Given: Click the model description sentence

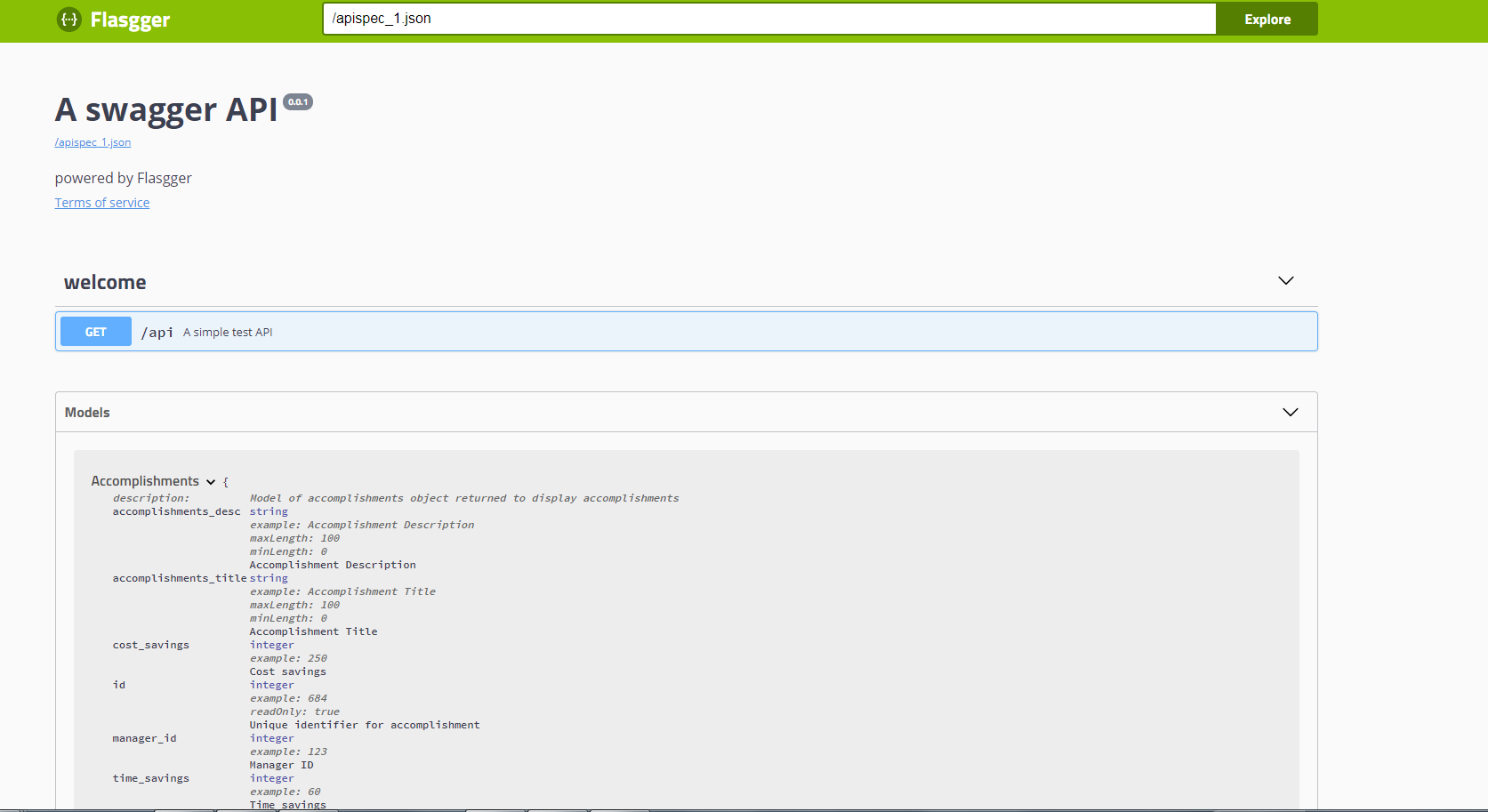Looking at the screenshot, I should coord(464,499).
